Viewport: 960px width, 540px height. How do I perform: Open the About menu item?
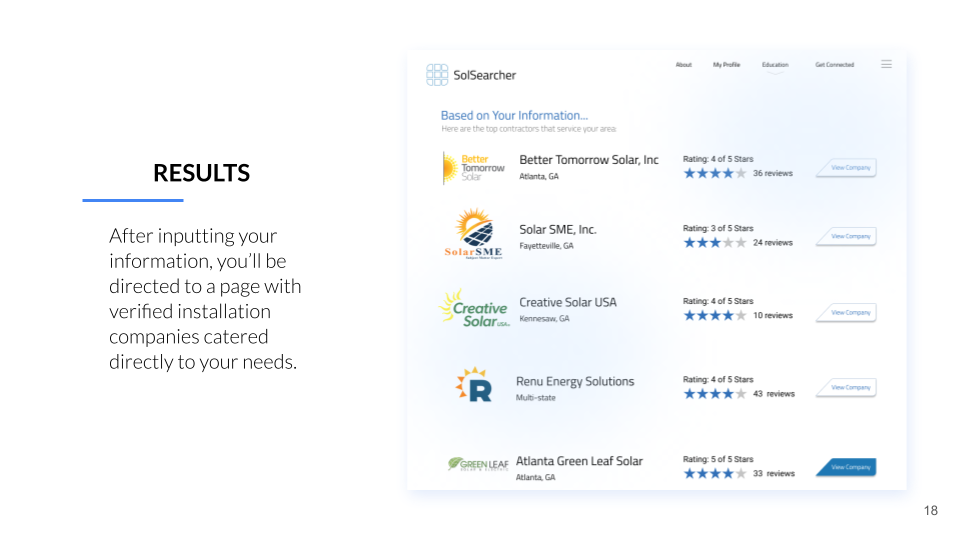point(683,64)
